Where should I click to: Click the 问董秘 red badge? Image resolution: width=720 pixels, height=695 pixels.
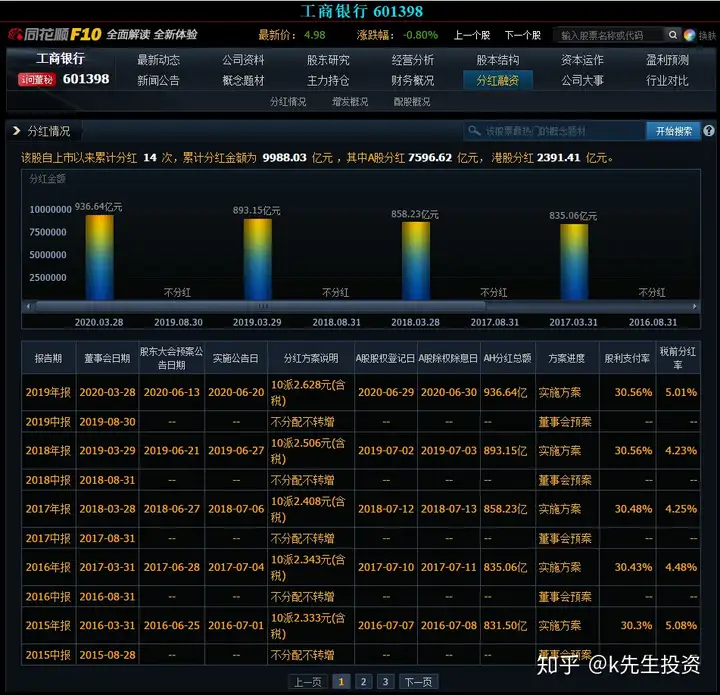(37, 79)
